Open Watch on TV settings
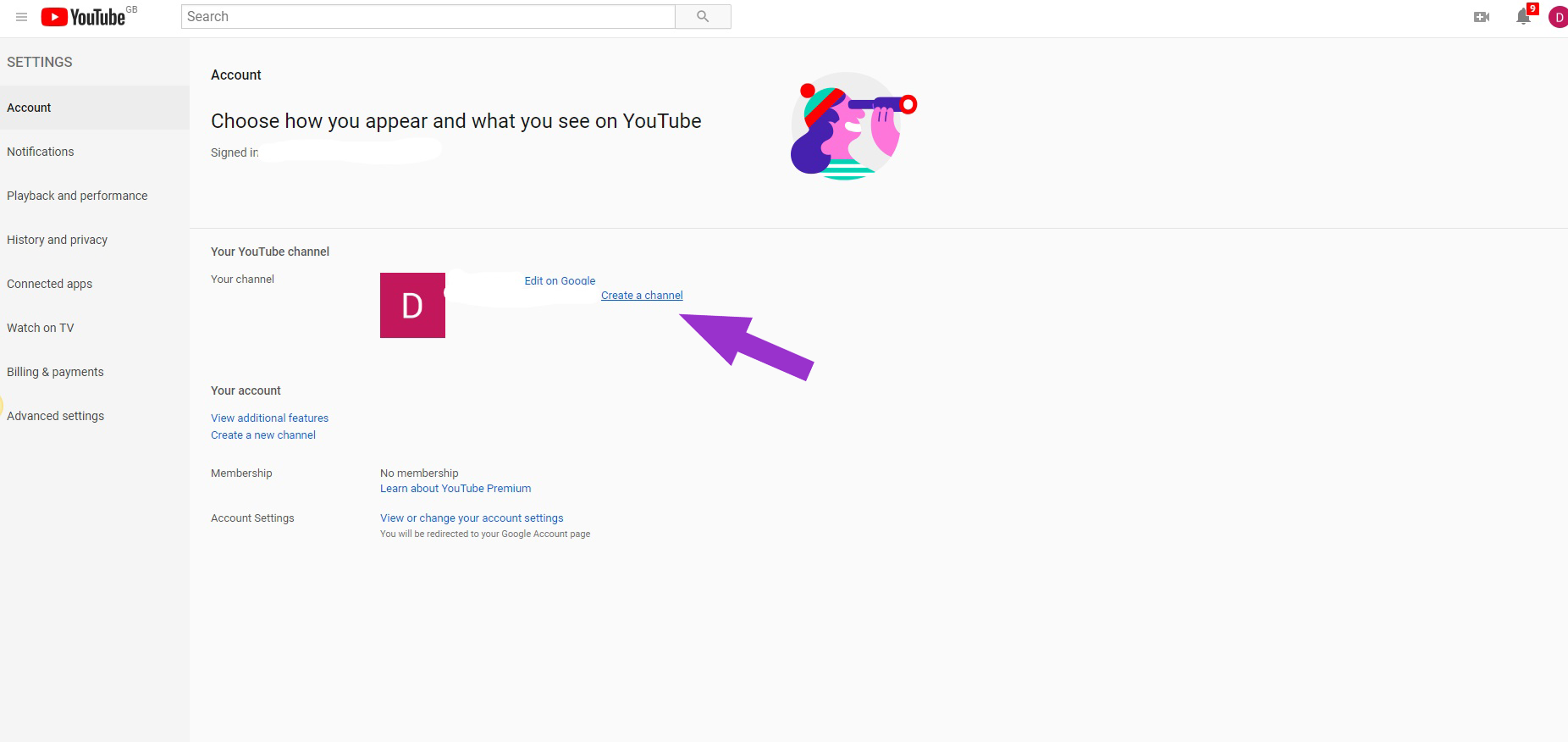This screenshot has width=1568, height=742. pos(95,328)
